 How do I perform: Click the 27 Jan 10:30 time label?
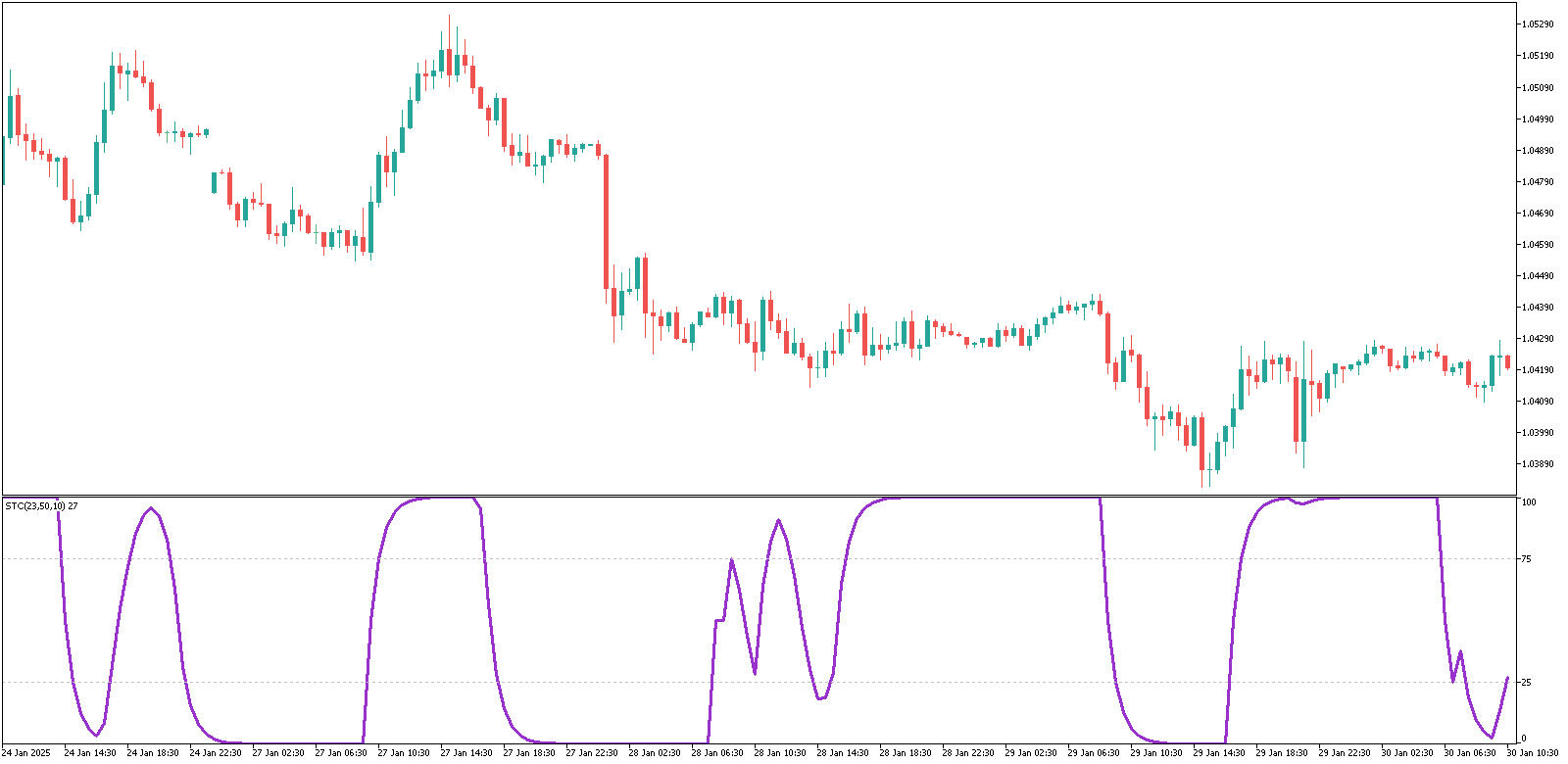tap(404, 753)
